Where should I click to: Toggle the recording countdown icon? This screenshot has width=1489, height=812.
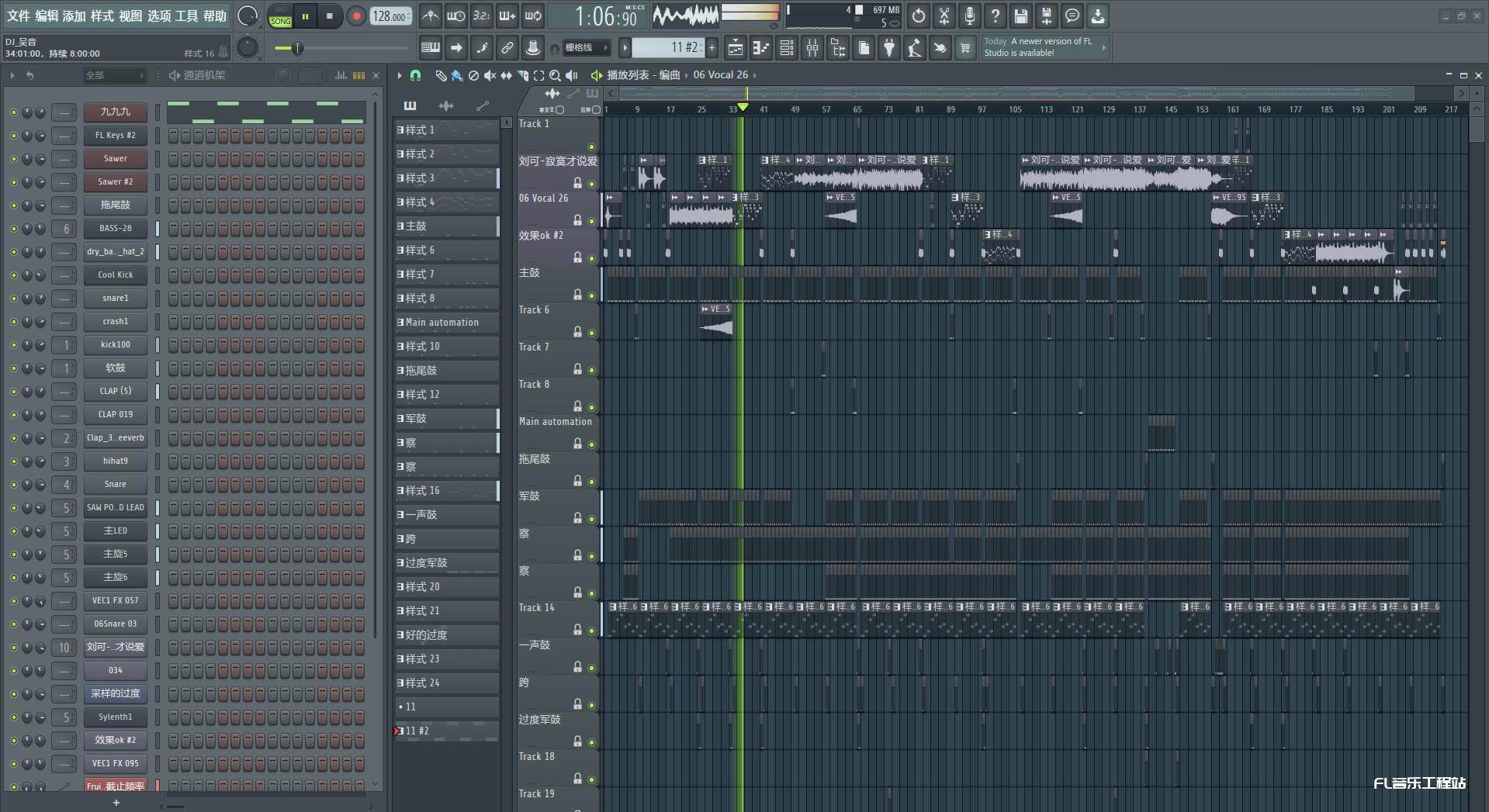pyautogui.click(x=481, y=16)
